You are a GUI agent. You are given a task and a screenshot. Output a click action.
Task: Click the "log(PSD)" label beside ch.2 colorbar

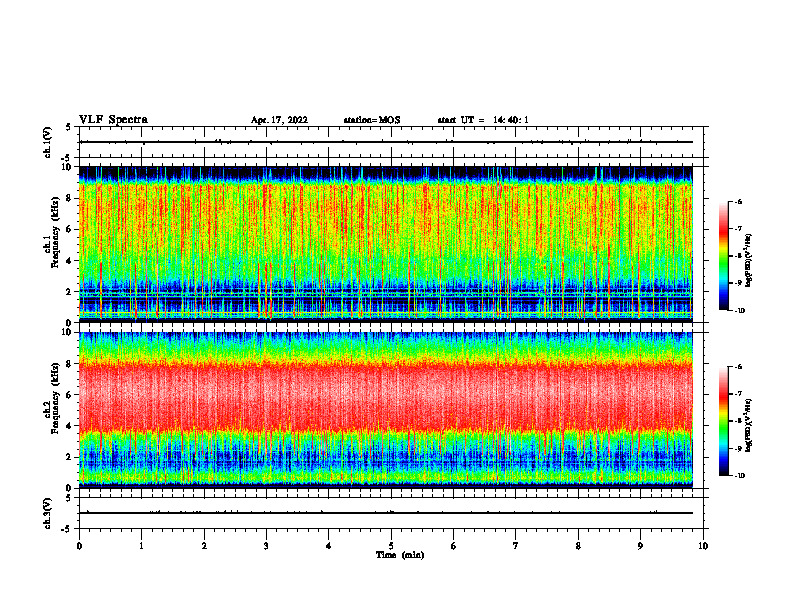[748, 425]
